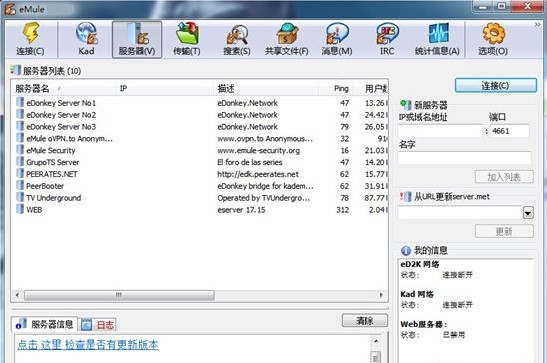547x363 pixels.
Task: Click the Web服务器 status heading
Action: (x=424, y=324)
